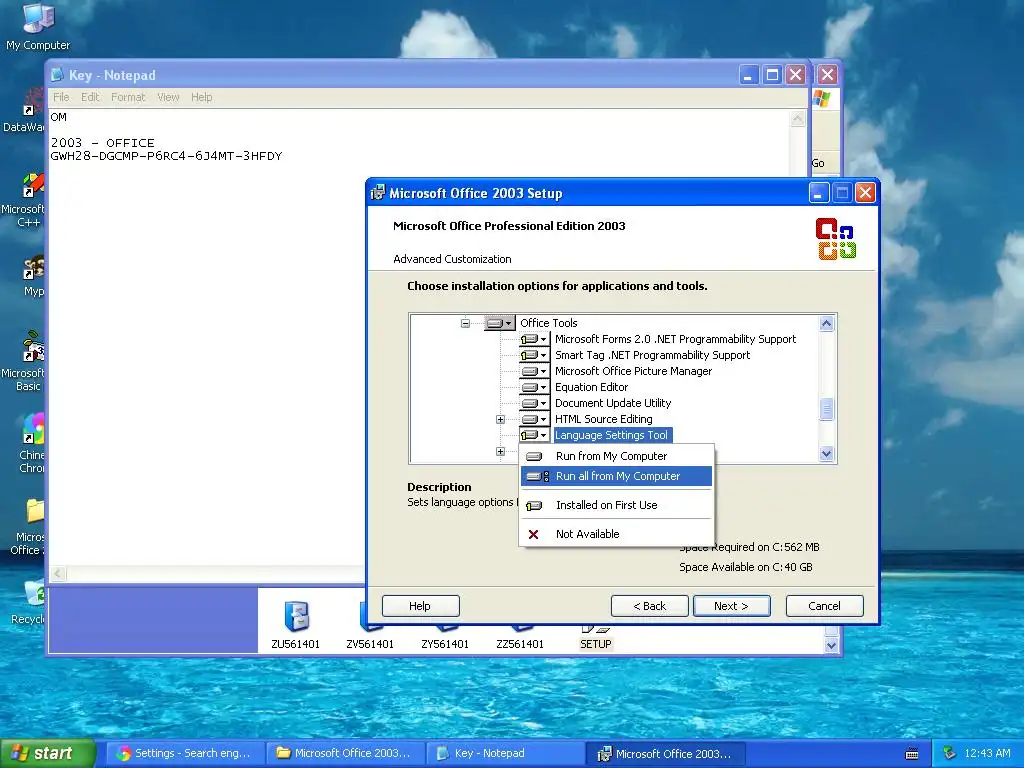Click the Run from My Computer drive icon
The height and width of the screenshot is (768, 1024).
click(x=534, y=456)
